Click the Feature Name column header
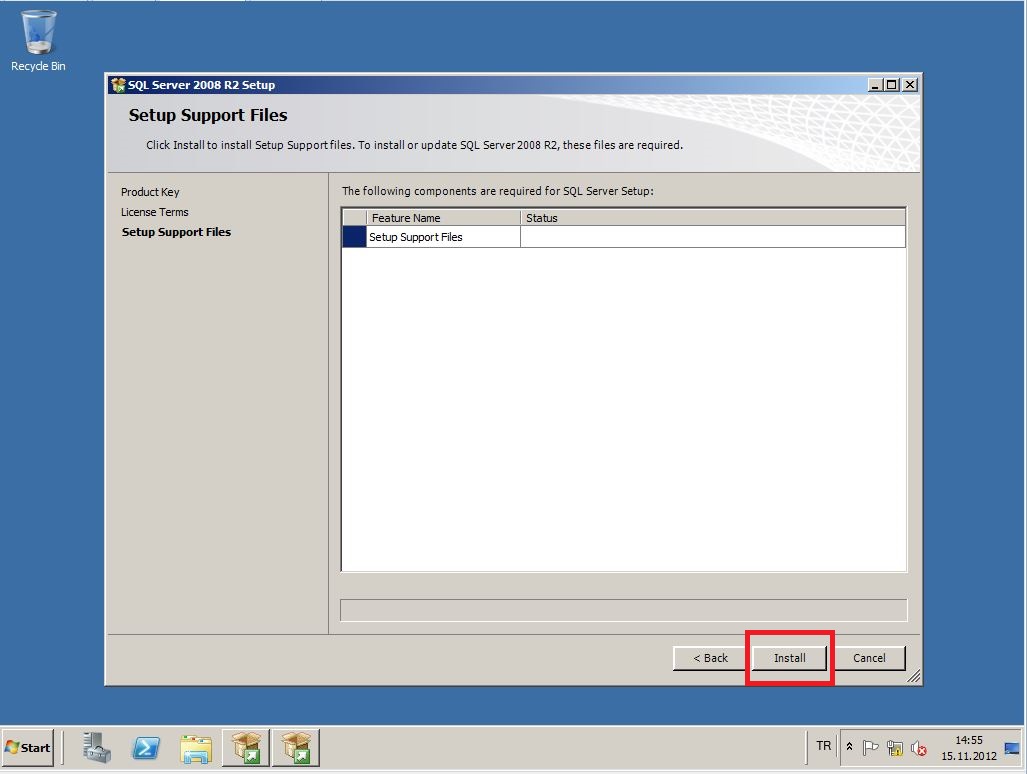The height and width of the screenshot is (774, 1027). pos(443,218)
